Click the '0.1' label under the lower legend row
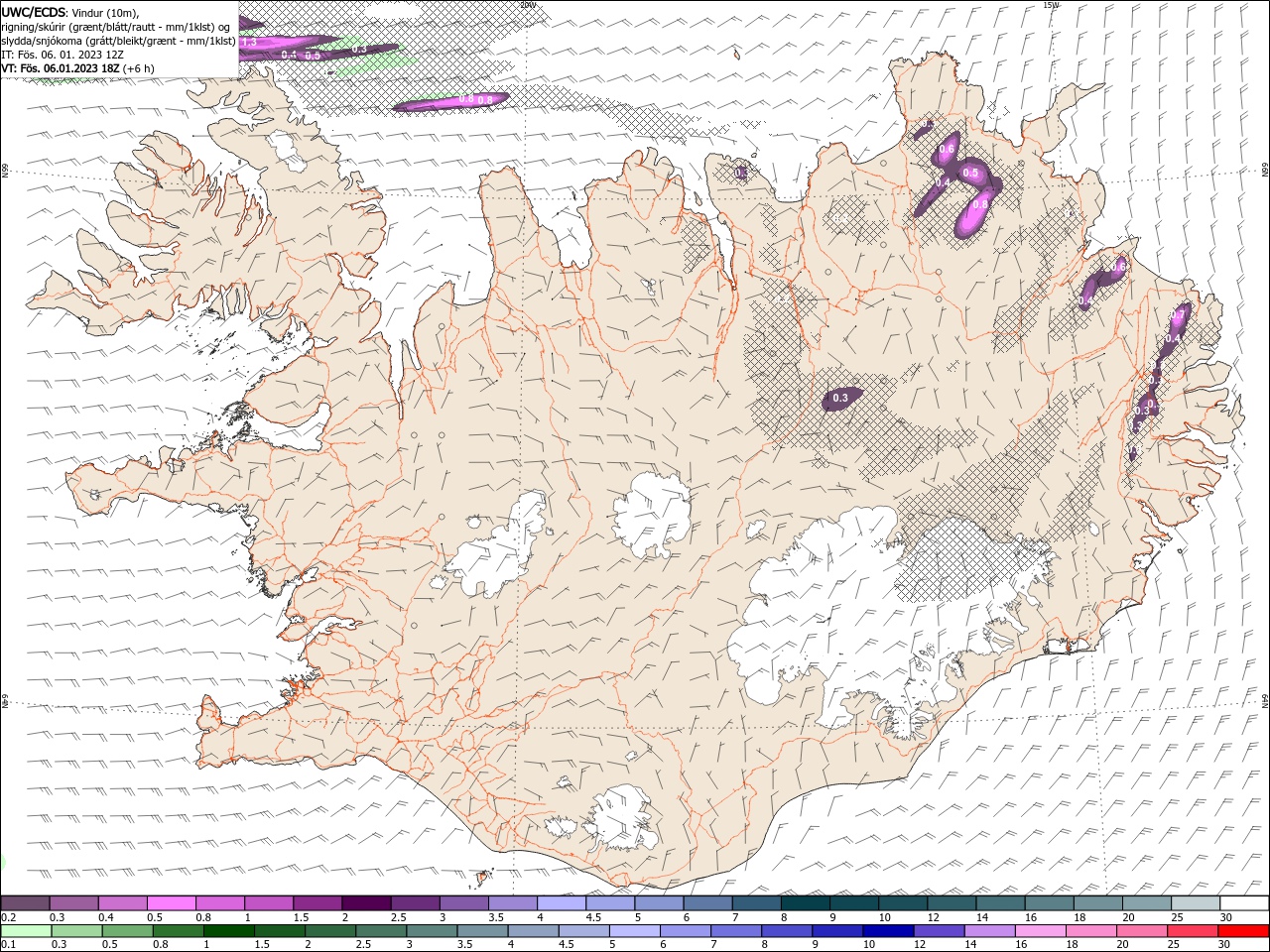Image resolution: width=1270 pixels, height=952 pixels. coord(8,945)
